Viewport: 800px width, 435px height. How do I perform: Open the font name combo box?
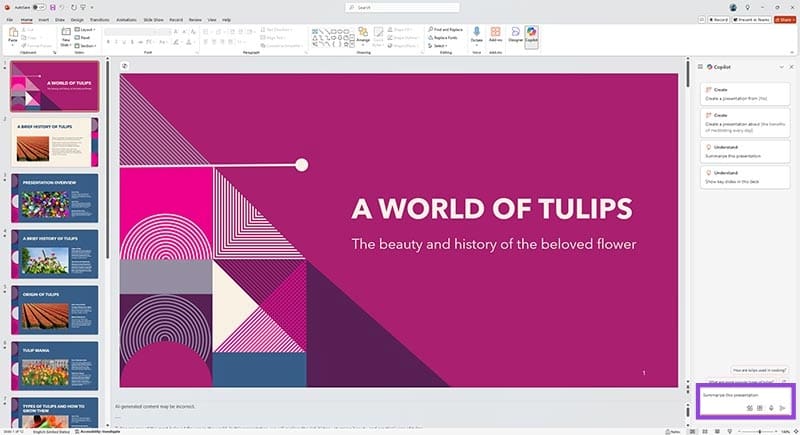click(x=132, y=32)
